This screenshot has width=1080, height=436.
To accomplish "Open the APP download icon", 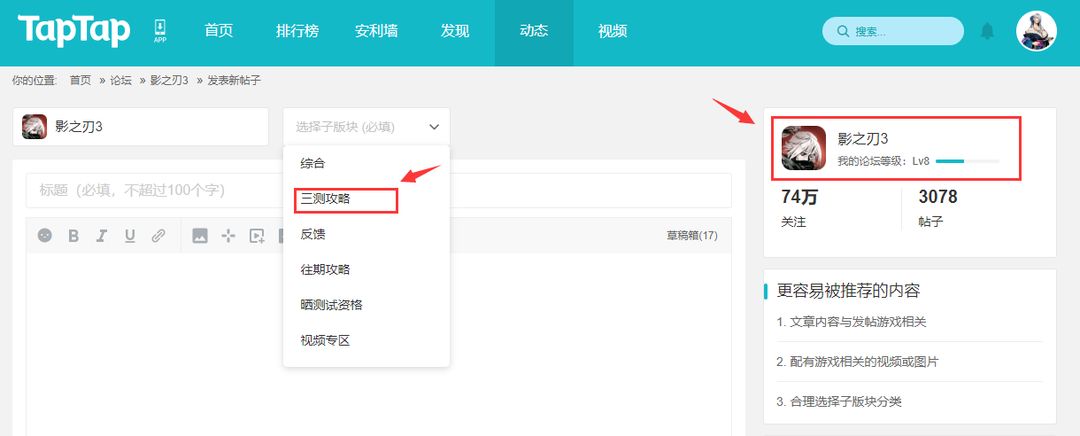I will click(x=160, y=31).
